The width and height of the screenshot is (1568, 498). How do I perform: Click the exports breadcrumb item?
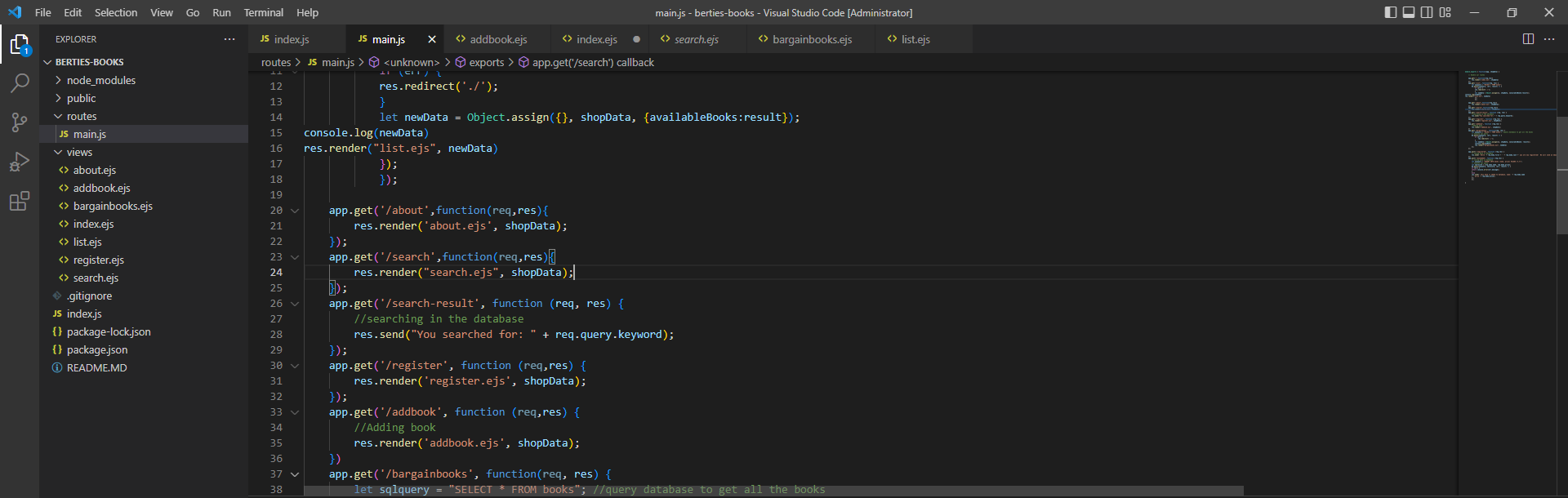click(486, 62)
